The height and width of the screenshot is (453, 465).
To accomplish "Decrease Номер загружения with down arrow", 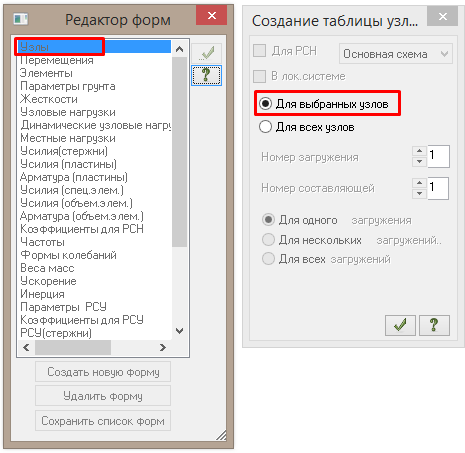I will (419, 162).
